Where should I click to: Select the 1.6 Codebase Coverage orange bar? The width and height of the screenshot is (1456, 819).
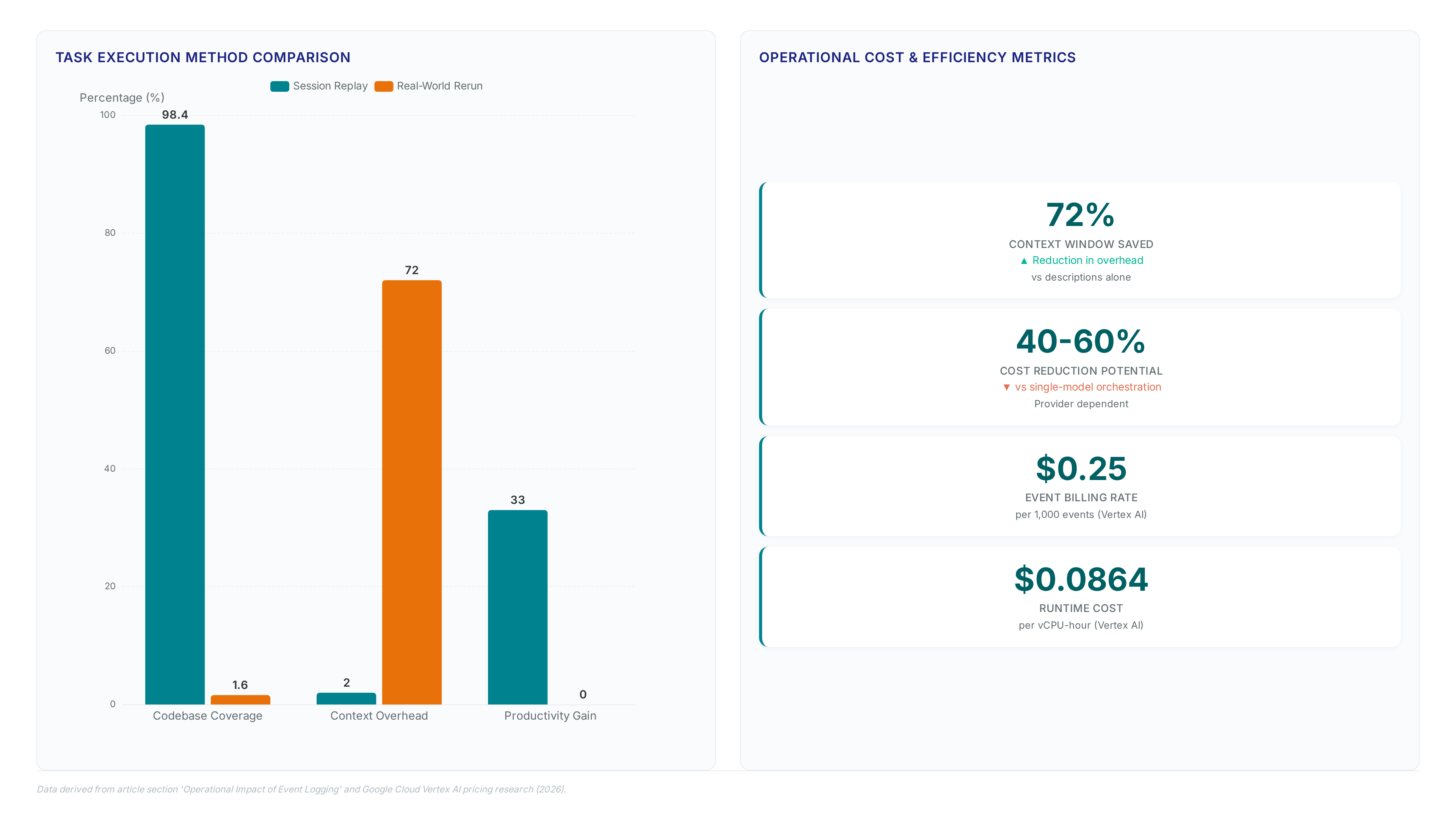tap(240, 700)
